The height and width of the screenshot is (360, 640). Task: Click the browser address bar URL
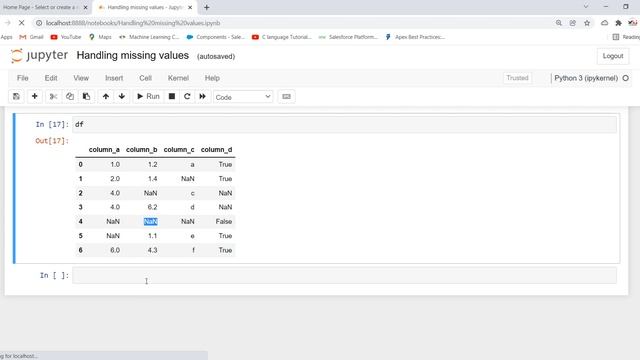tap(133, 23)
